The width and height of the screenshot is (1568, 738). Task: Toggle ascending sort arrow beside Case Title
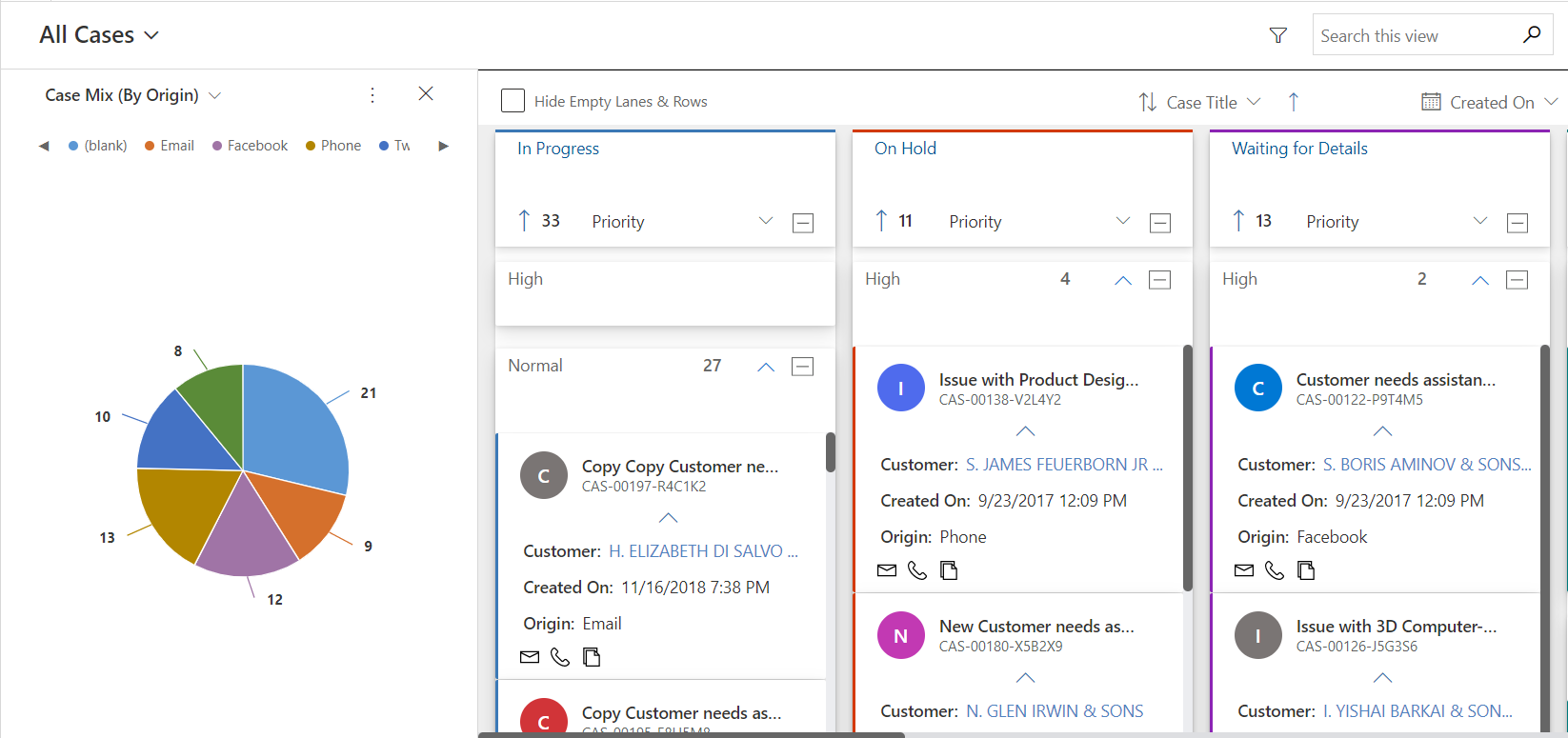pyautogui.click(x=1293, y=102)
